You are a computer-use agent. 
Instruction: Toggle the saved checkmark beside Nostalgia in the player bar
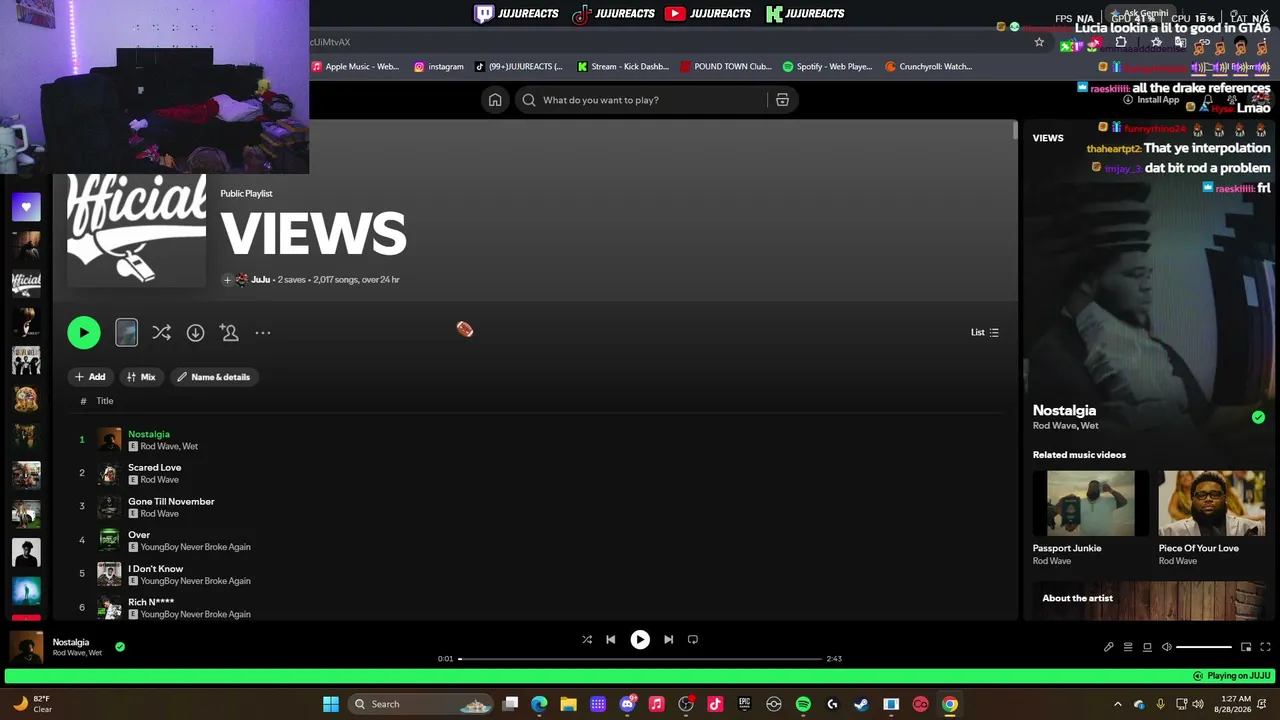120,647
